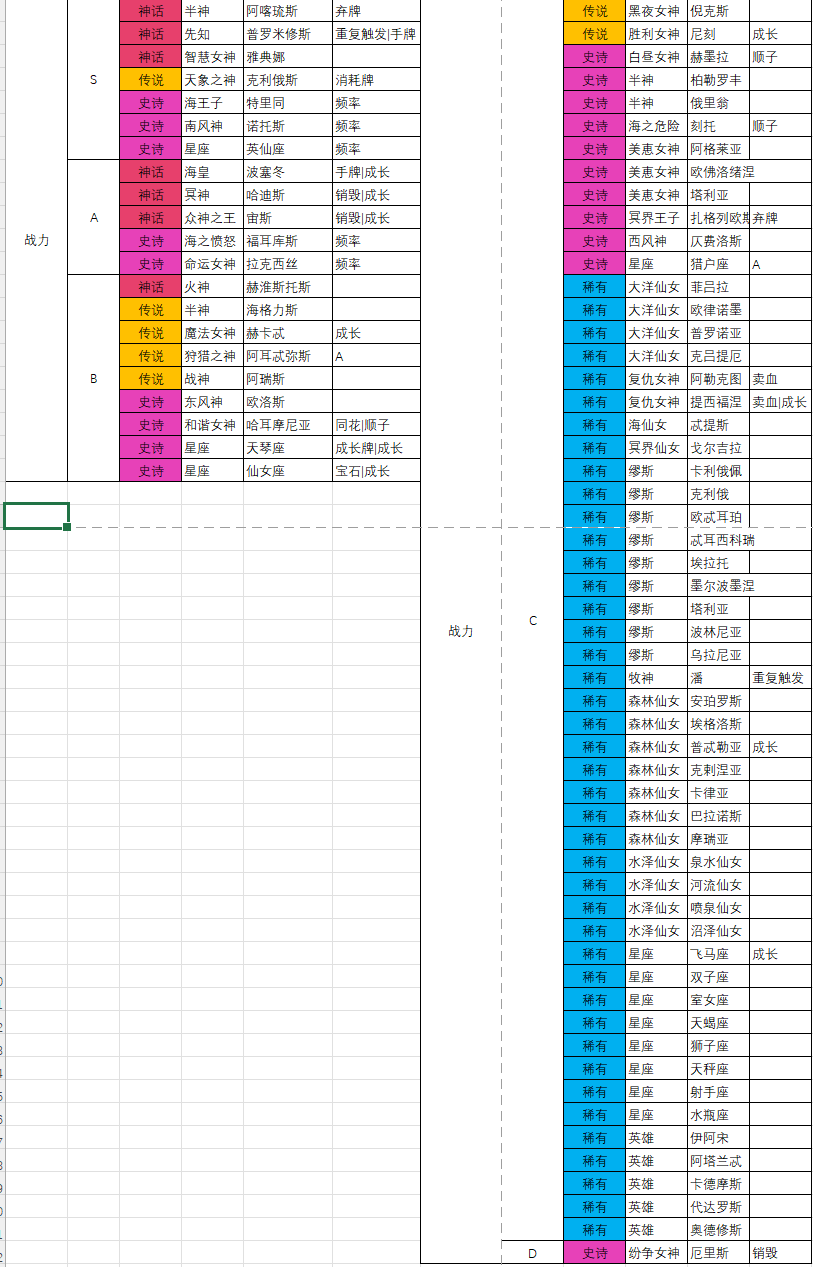The height and width of the screenshot is (1267, 813).
Task: Select the 福耳库斯 cell
Action: pos(287,241)
